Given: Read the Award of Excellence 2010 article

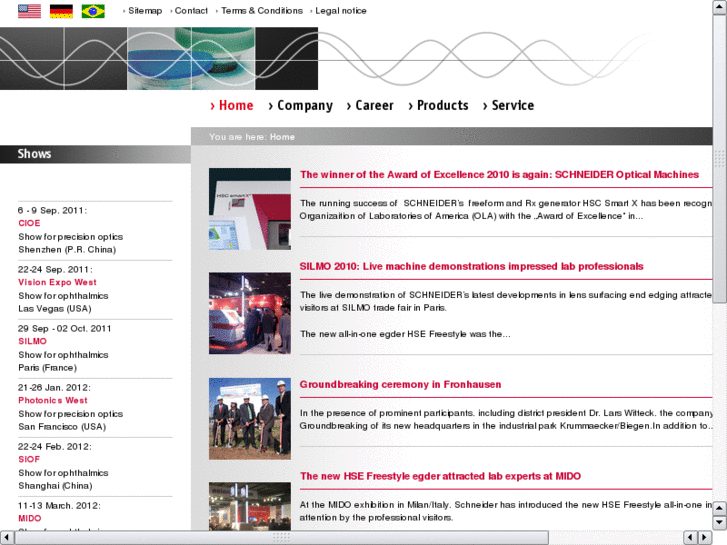Looking at the screenshot, I should [x=499, y=174].
